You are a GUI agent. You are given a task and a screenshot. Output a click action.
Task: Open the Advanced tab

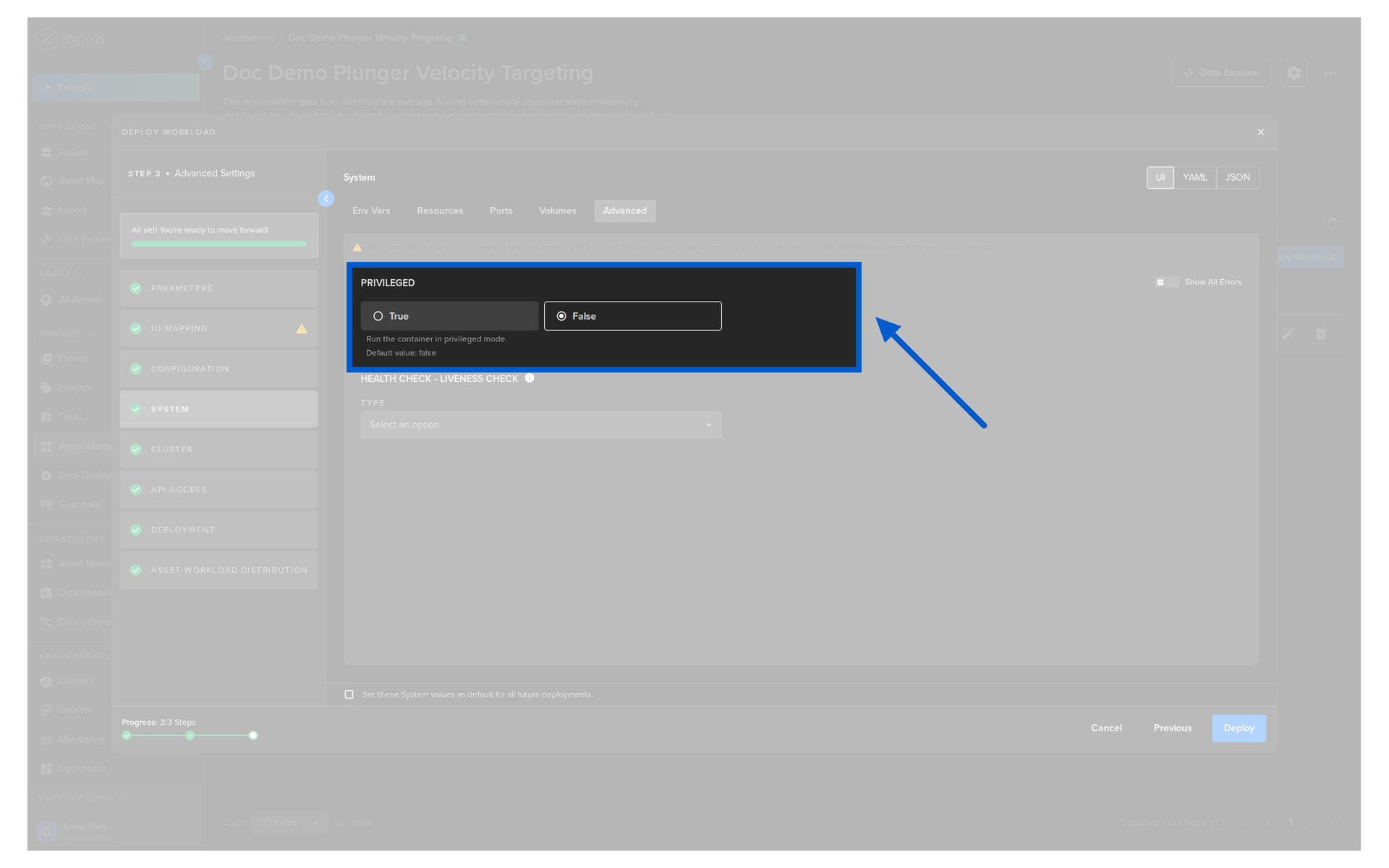point(625,211)
